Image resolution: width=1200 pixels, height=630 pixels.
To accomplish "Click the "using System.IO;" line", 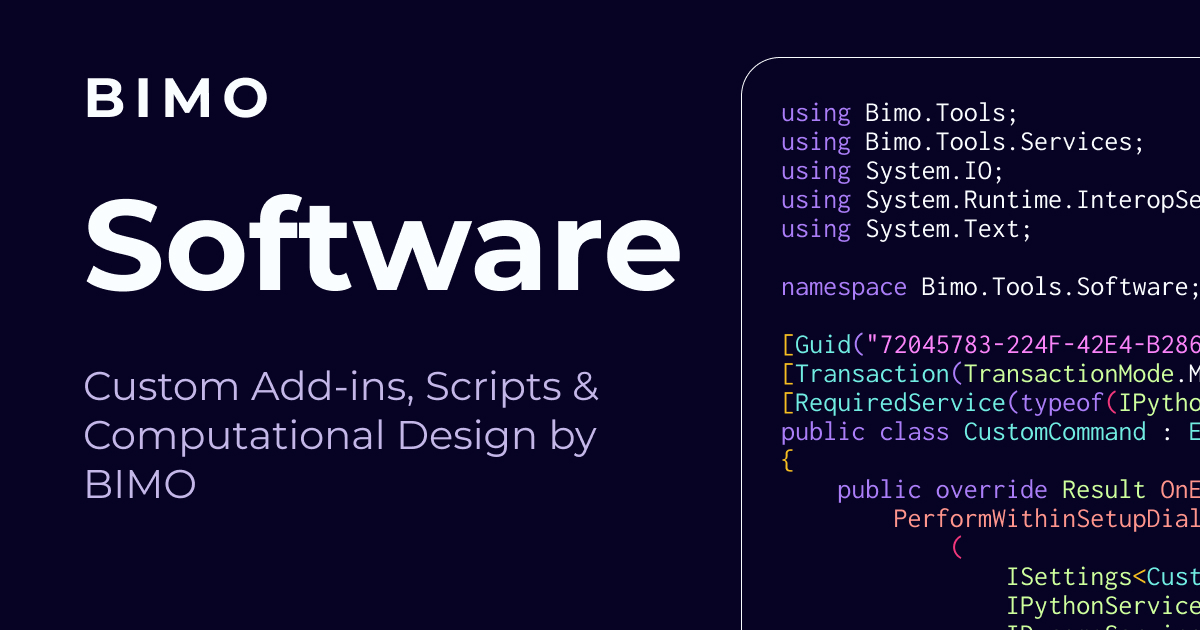I will pos(892,171).
